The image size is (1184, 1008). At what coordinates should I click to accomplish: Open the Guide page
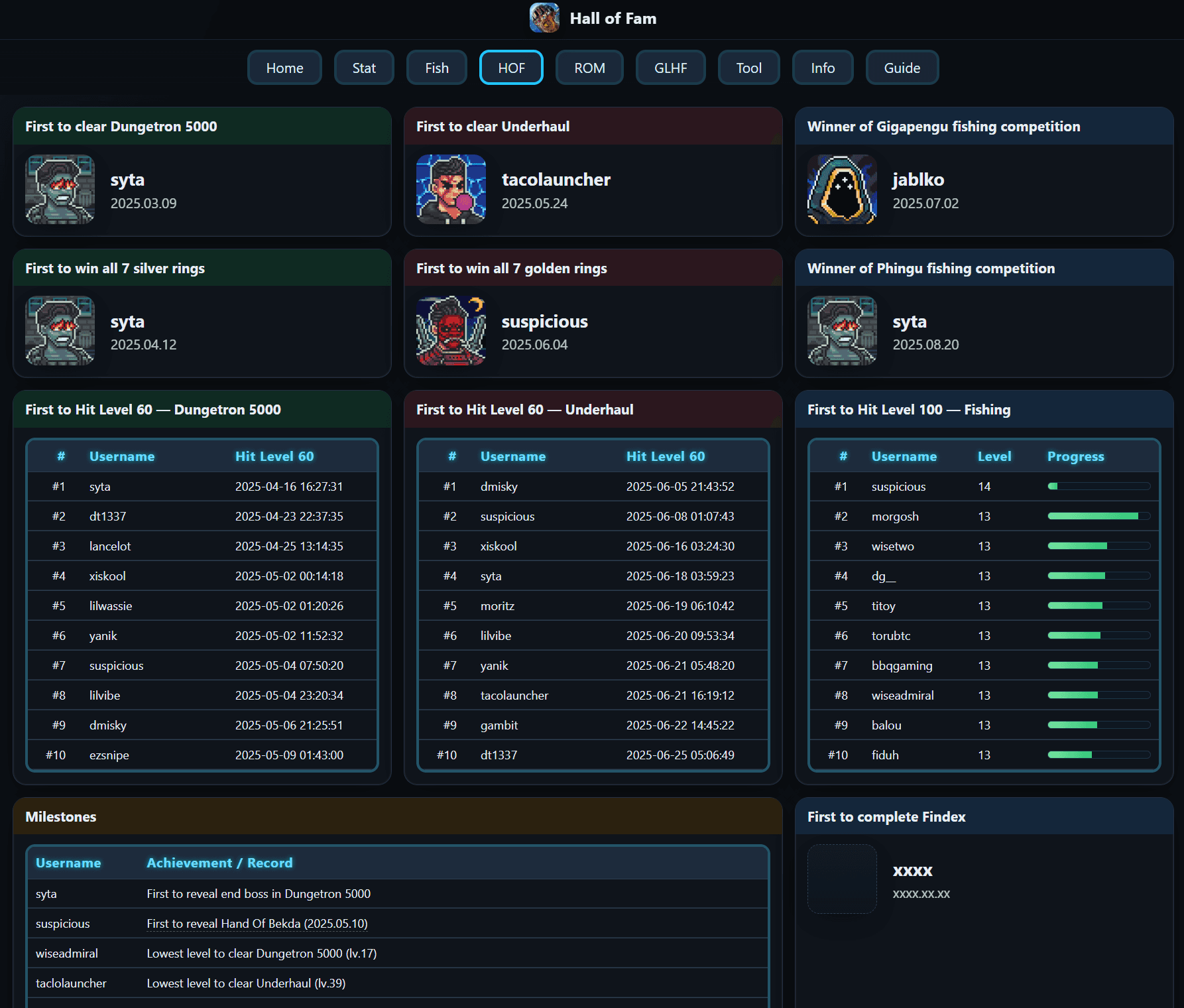tap(902, 67)
